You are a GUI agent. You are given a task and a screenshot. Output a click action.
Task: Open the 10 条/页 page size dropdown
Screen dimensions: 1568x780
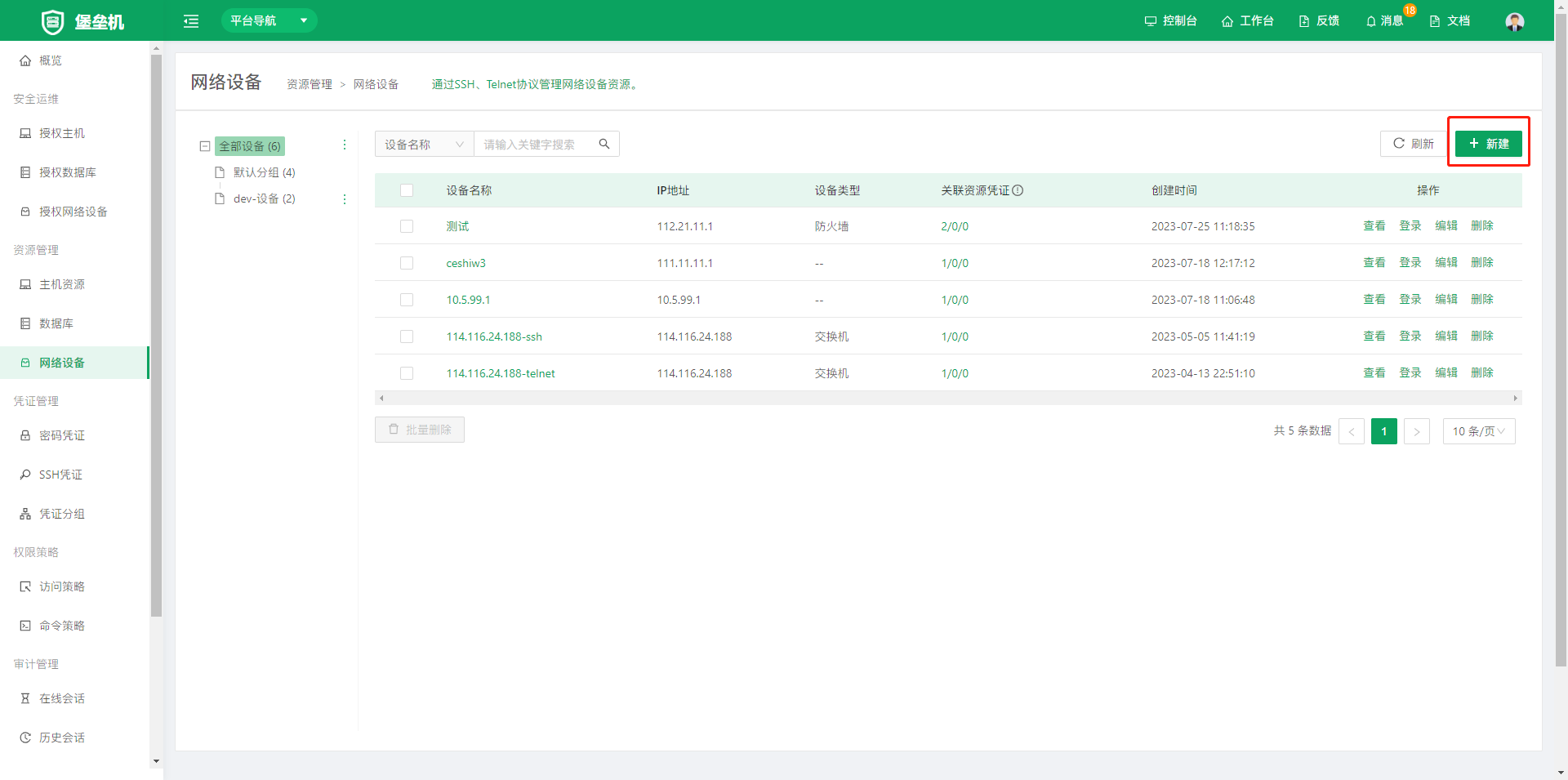[1479, 431]
